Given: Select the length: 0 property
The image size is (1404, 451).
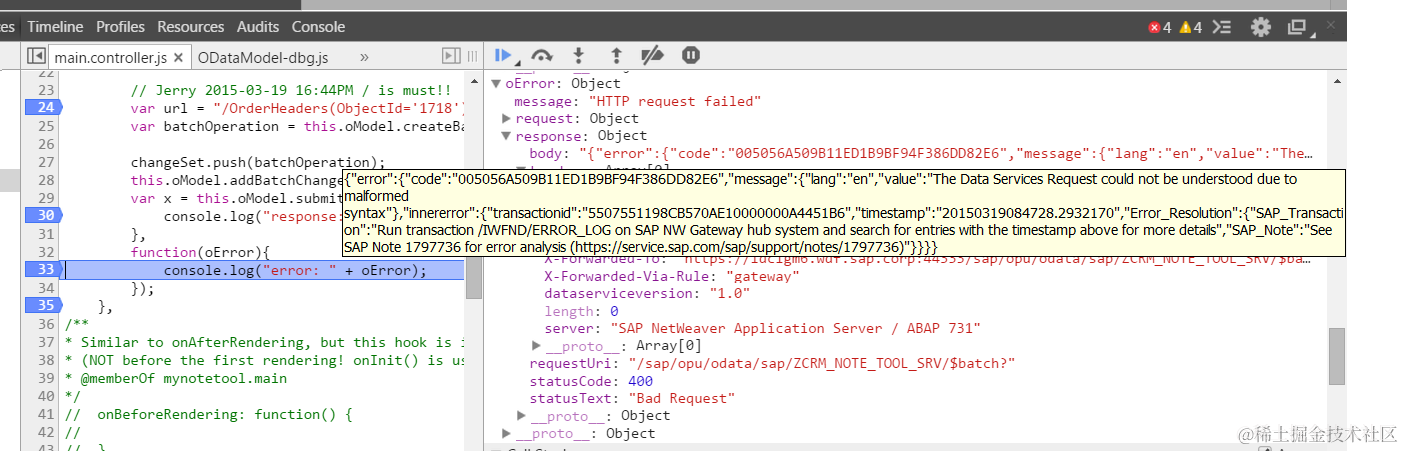Looking at the screenshot, I should pyautogui.click(x=582, y=311).
